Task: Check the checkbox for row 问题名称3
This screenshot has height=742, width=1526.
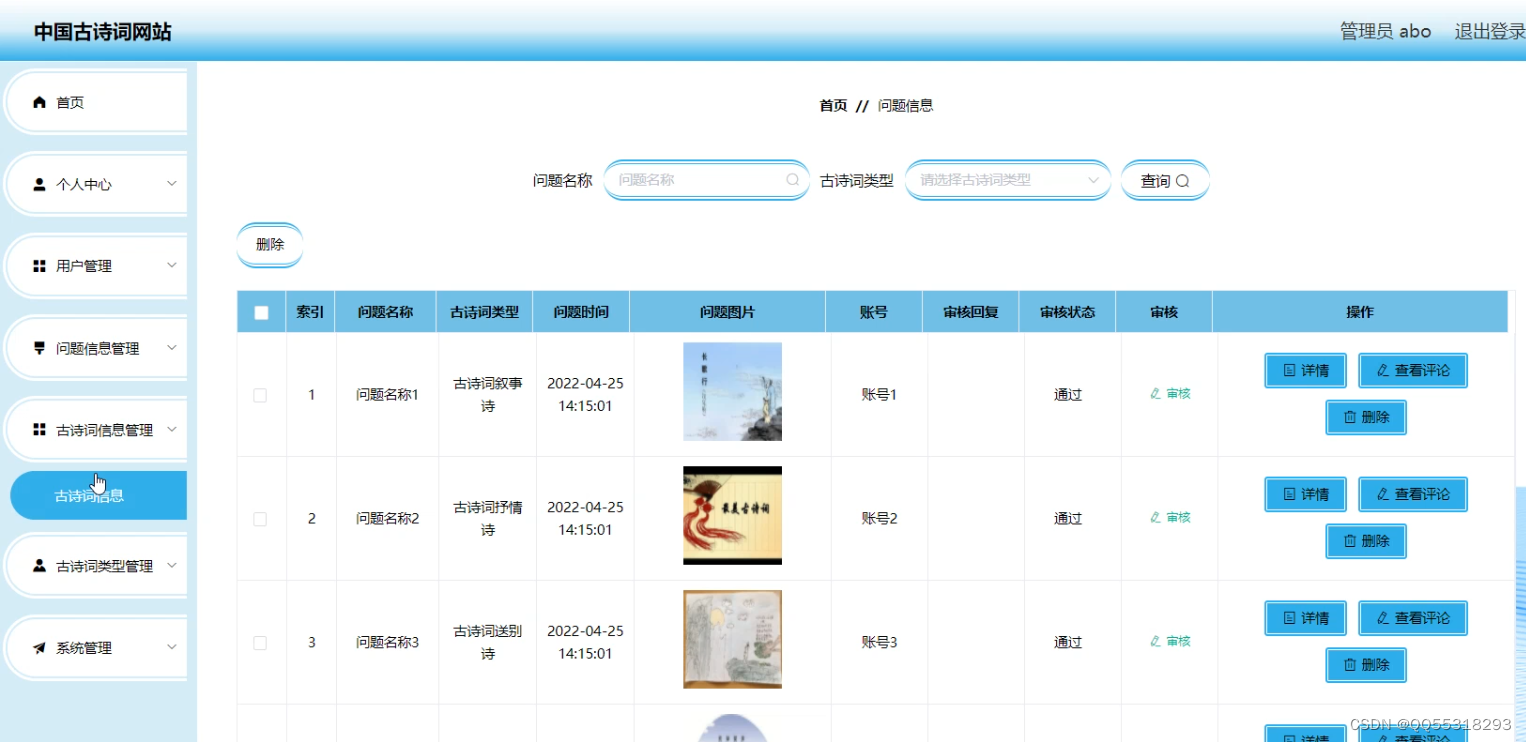Action: (260, 643)
